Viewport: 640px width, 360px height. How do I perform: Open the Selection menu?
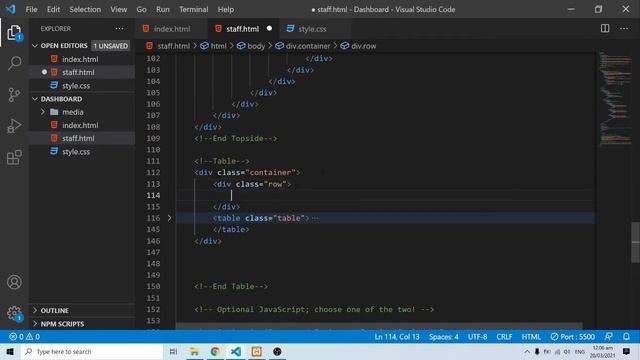pos(85,9)
